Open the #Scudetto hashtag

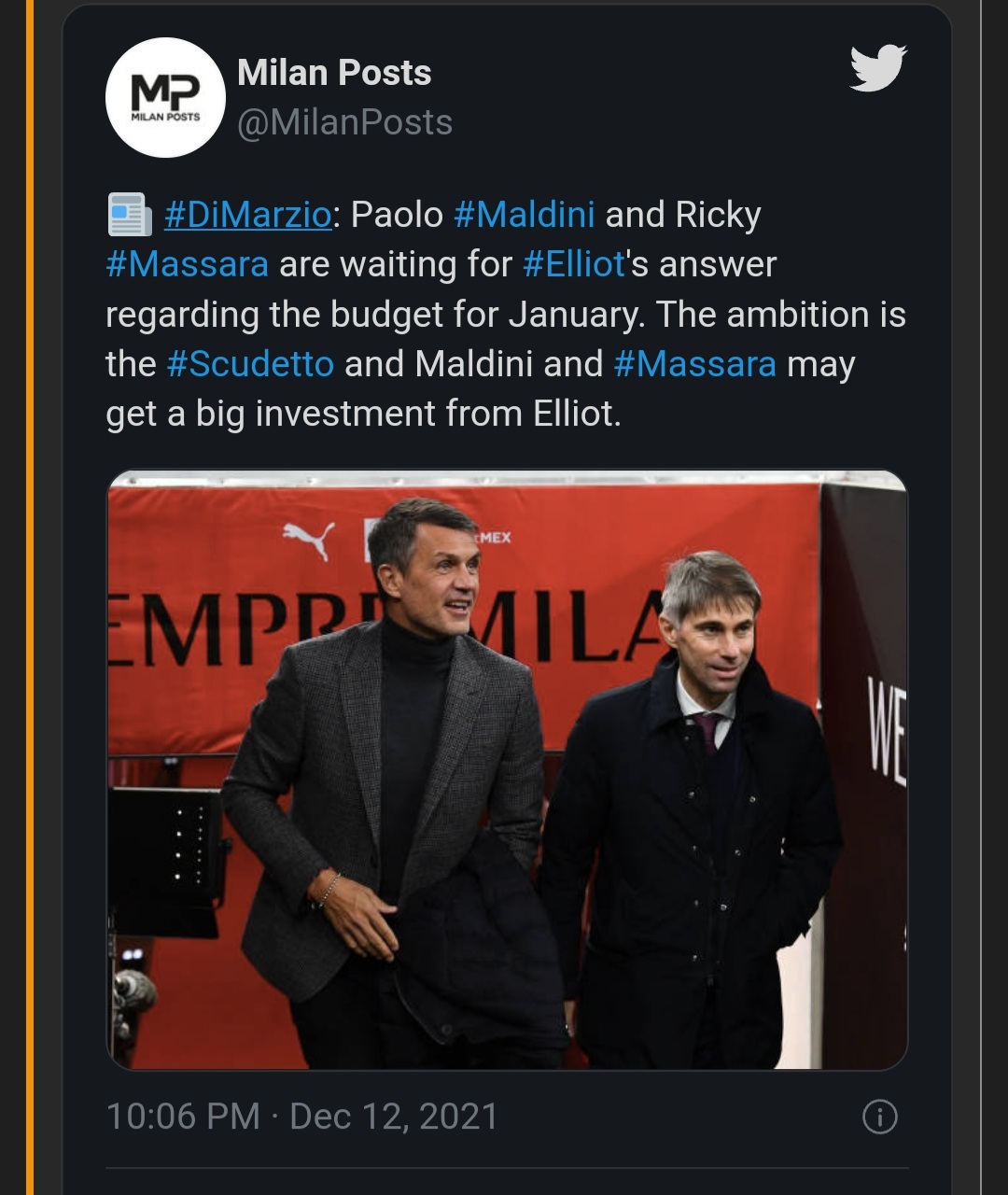coord(250,364)
